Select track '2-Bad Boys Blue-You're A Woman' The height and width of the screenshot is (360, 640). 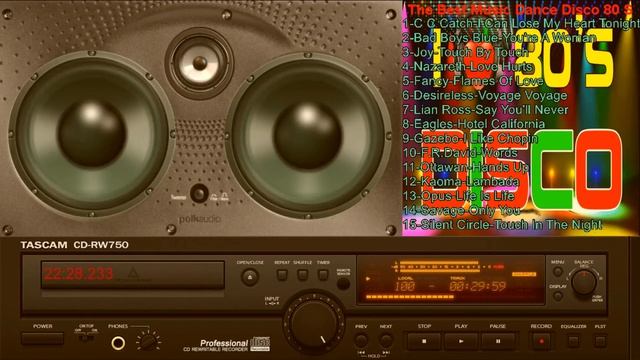[499, 38]
